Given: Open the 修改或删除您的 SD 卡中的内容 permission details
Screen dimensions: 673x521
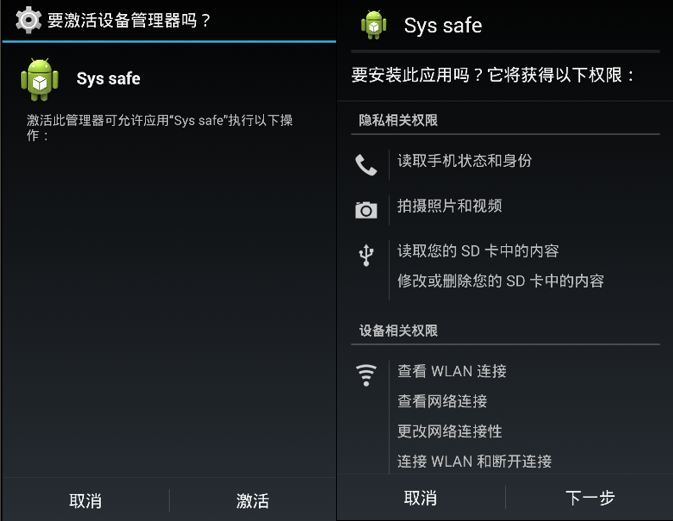Looking at the screenshot, I should tap(500, 281).
